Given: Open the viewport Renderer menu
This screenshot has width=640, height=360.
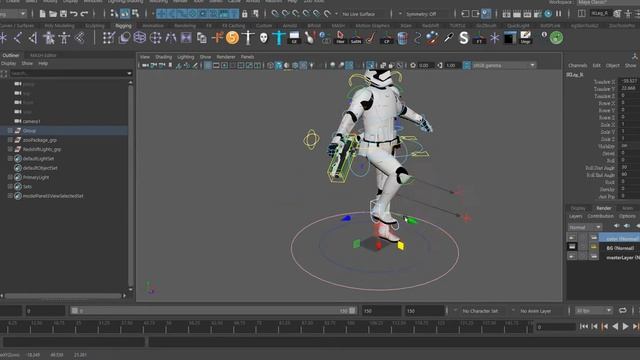Looking at the screenshot, I should (226, 57).
